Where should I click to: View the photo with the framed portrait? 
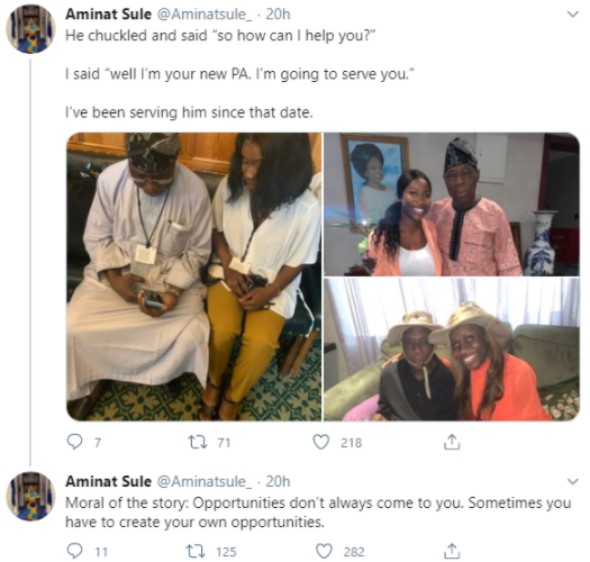point(452,204)
